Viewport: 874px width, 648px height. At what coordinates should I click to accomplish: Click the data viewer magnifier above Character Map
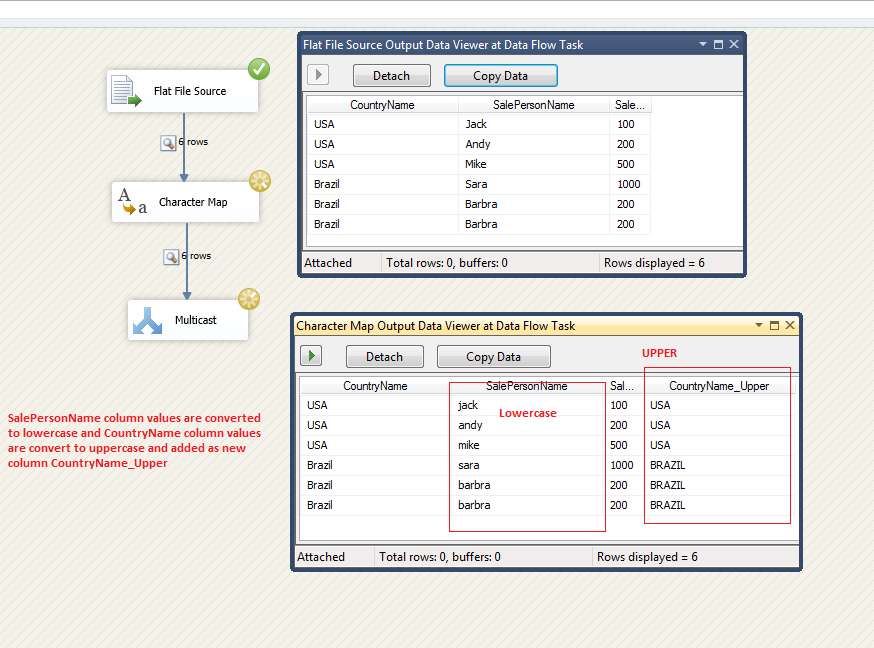168,142
